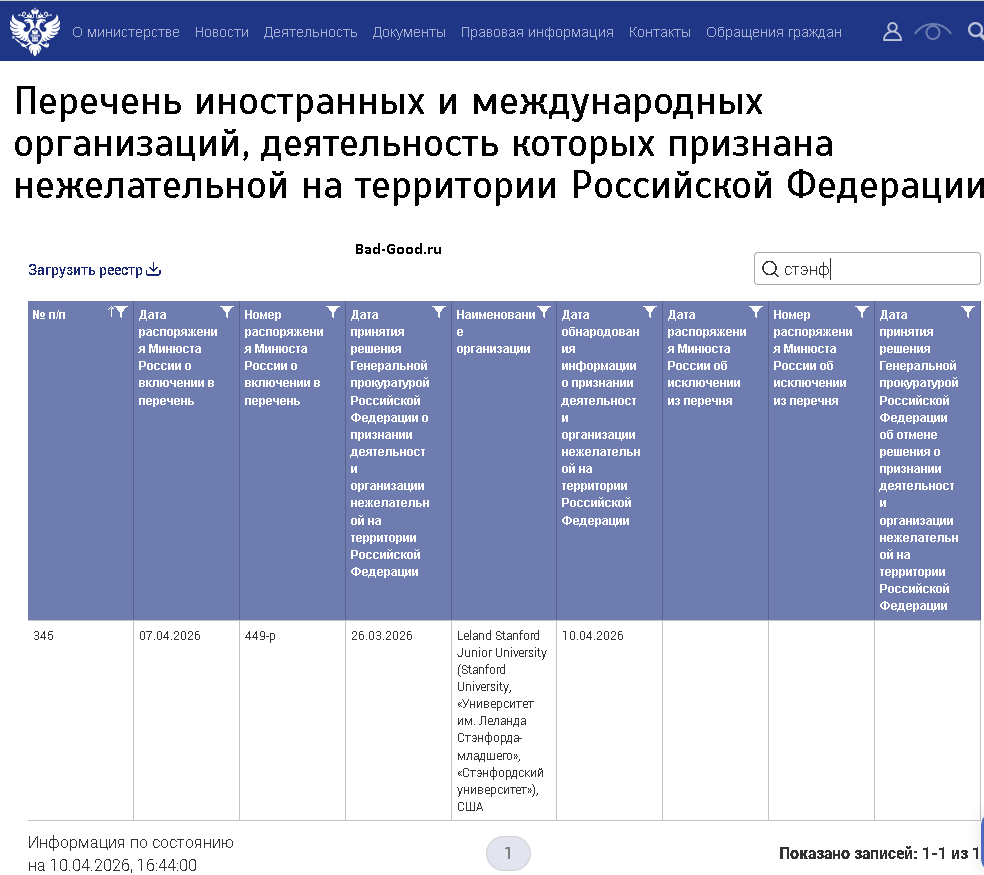Click page 1 pagination button

(508, 853)
